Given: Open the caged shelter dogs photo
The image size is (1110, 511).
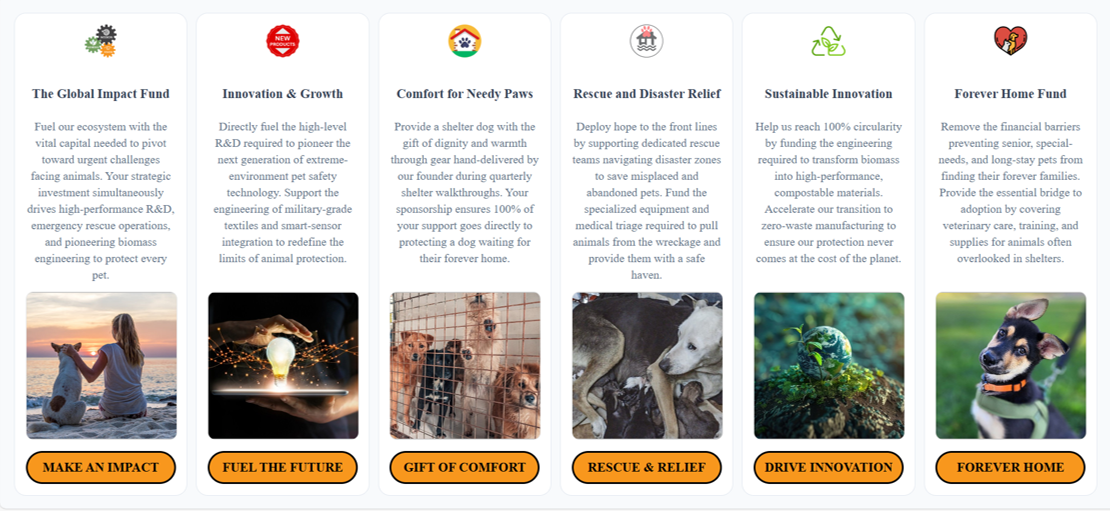Looking at the screenshot, I should tap(465, 365).
